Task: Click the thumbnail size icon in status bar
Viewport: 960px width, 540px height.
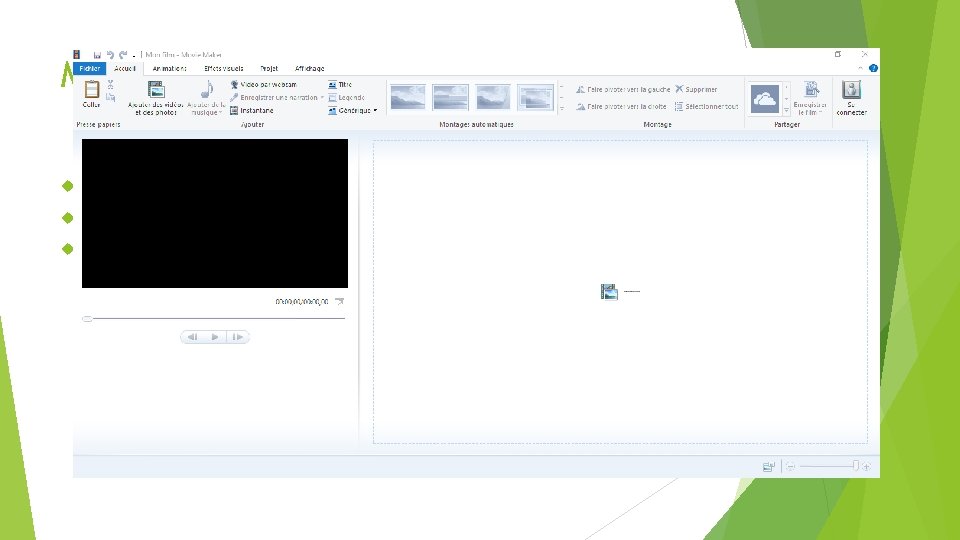Action: coord(768,467)
